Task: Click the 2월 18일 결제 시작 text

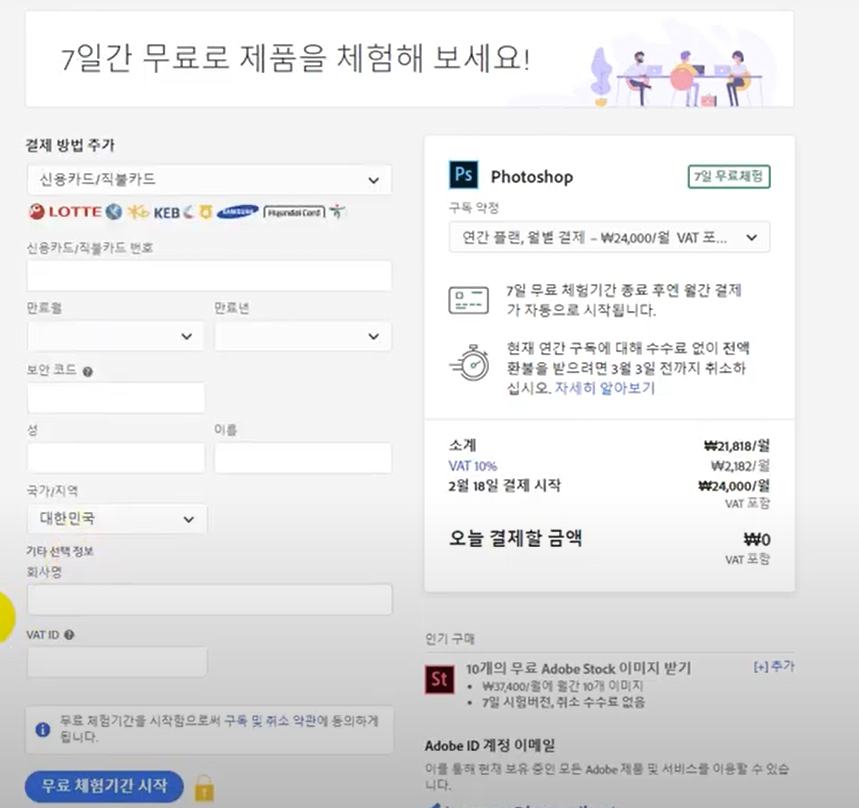Action: pyautogui.click(x=504, y=485)
